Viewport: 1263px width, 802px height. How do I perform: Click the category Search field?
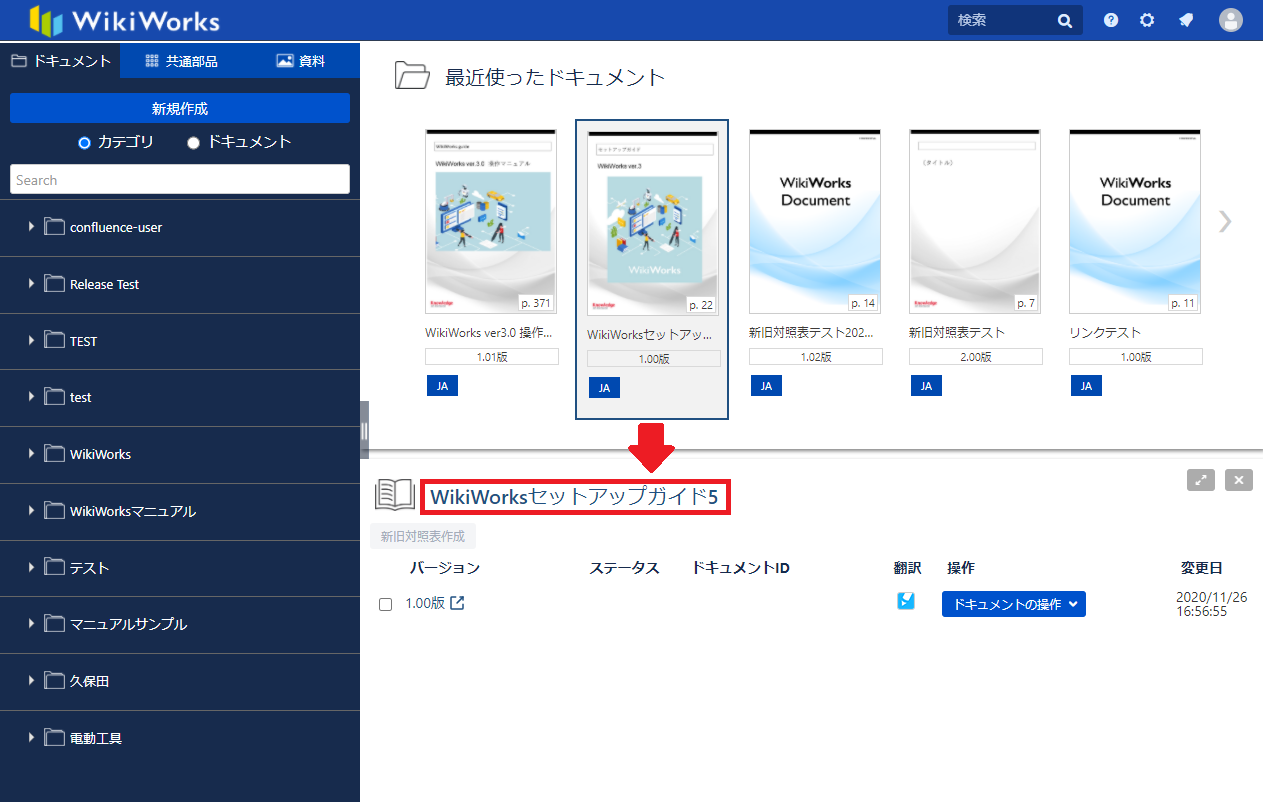tap(180, 180)
